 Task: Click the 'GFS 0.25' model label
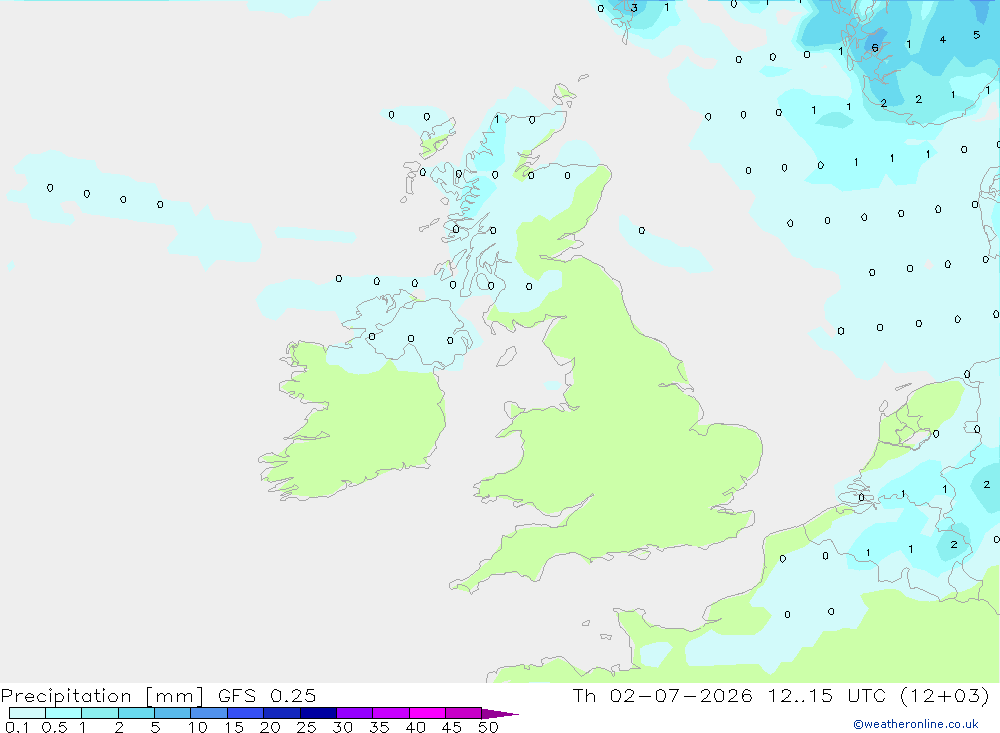pos(267,695)
